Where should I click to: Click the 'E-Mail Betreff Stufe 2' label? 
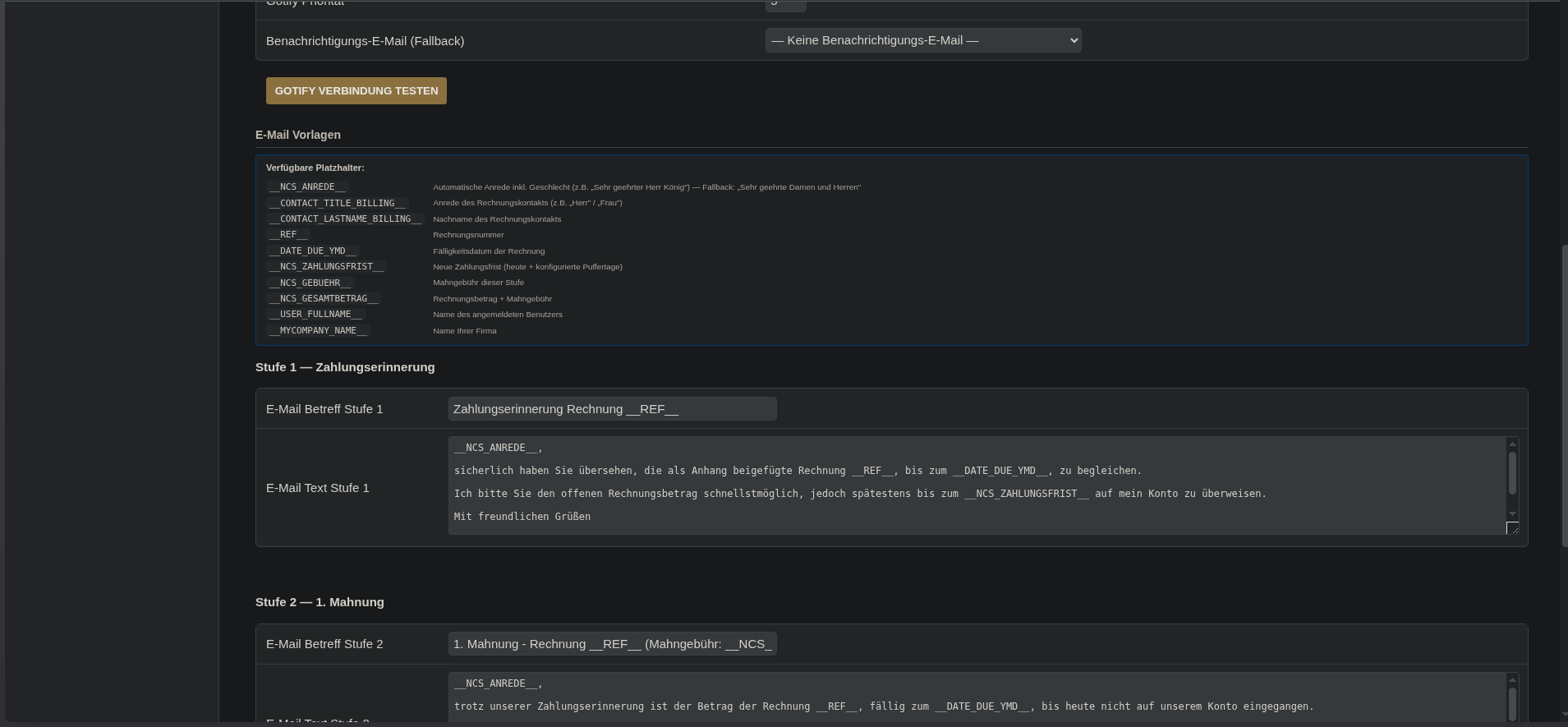click(324, 644)
